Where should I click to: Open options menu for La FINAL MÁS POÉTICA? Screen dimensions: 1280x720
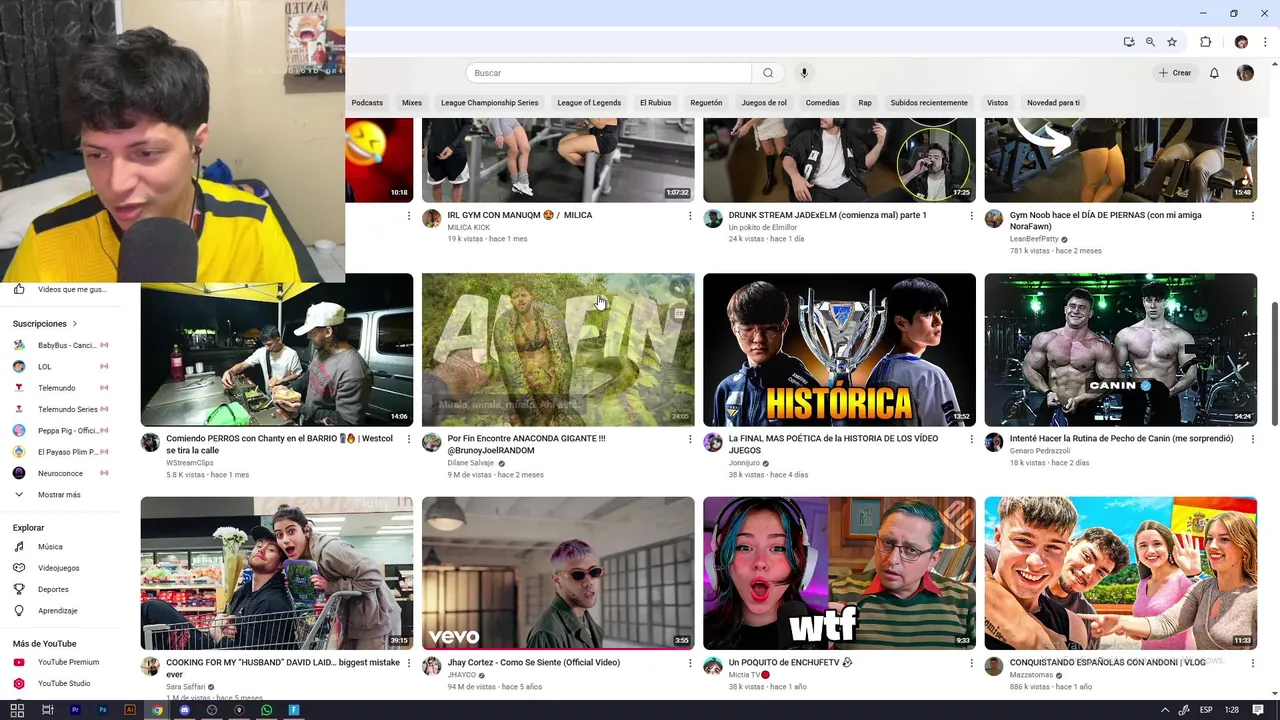click(971, 439)
